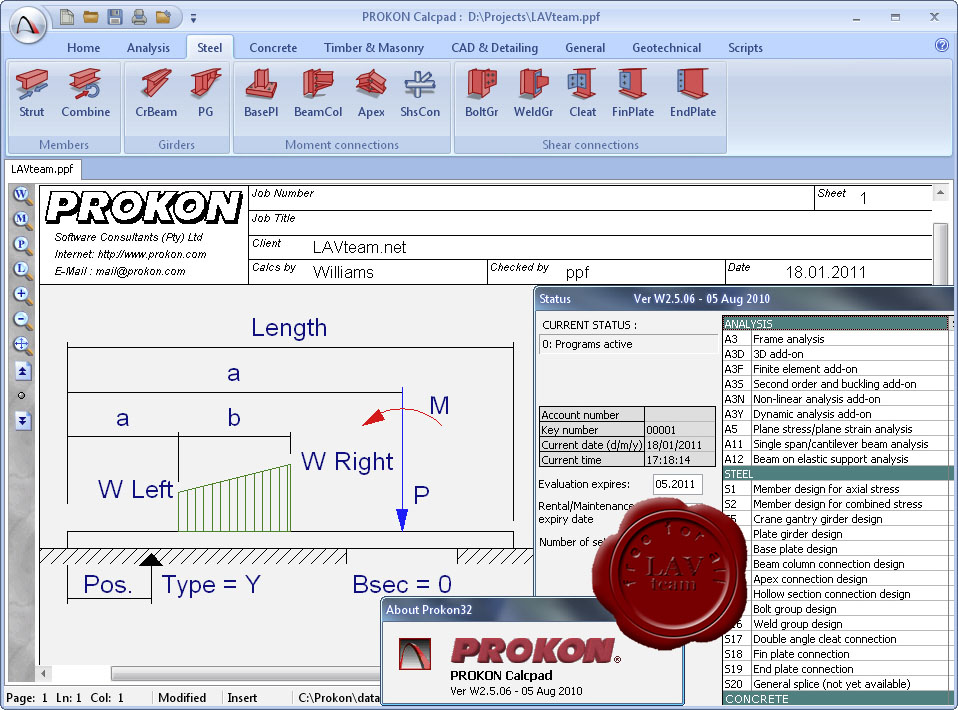Click the vertical scrollbar of the document
This screenshot has width=958, height=710.
939,250
